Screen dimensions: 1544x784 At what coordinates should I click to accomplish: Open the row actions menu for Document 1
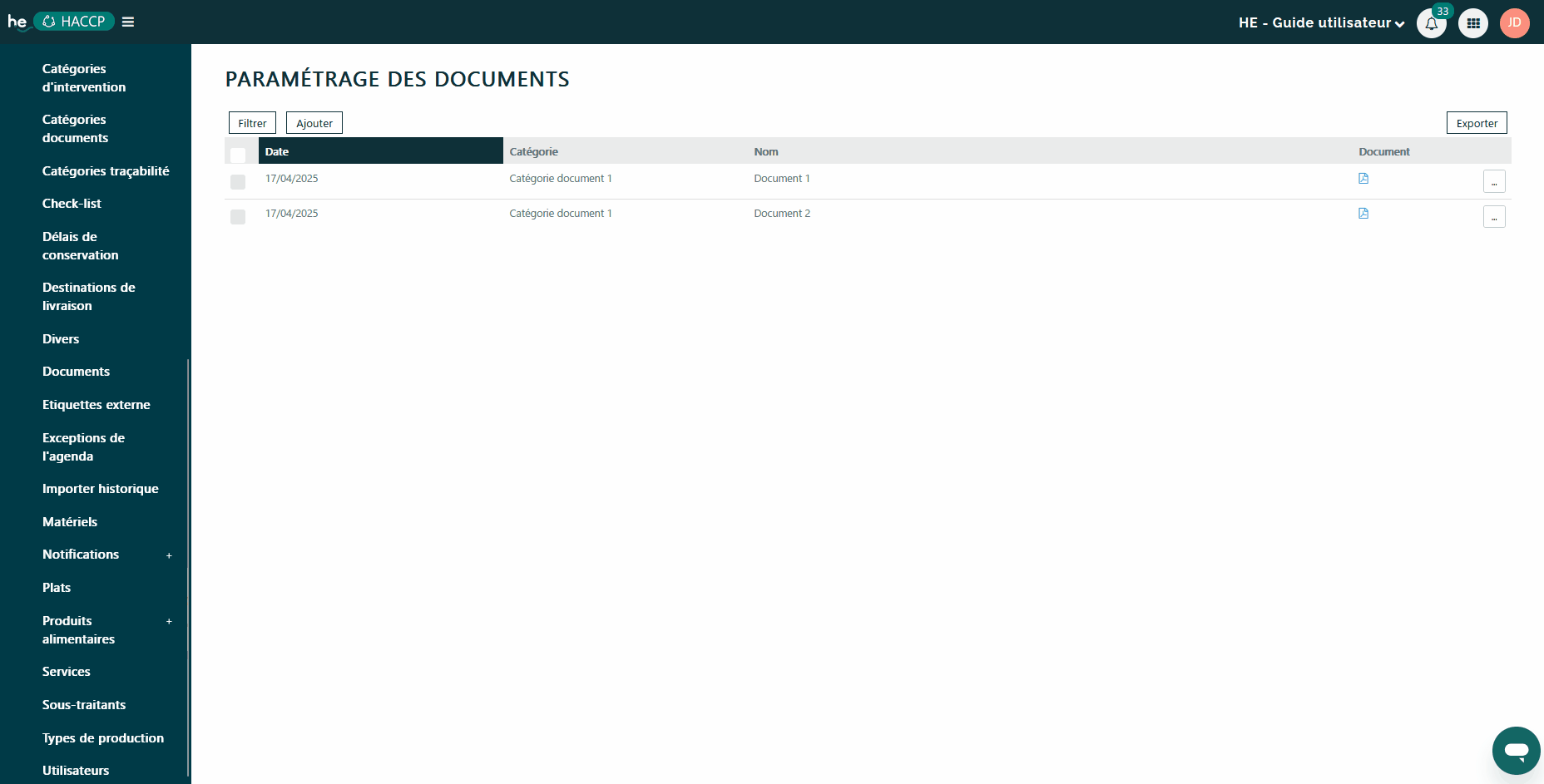pos(1494,181)
